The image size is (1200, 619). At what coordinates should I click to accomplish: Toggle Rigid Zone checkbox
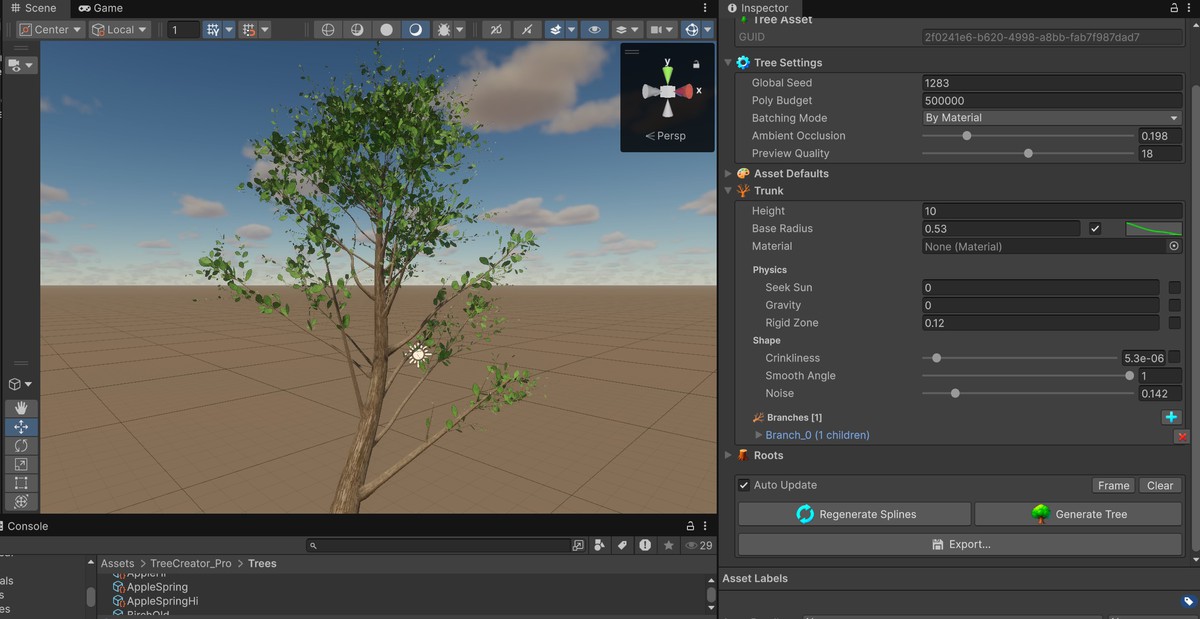click(1174, 323)
